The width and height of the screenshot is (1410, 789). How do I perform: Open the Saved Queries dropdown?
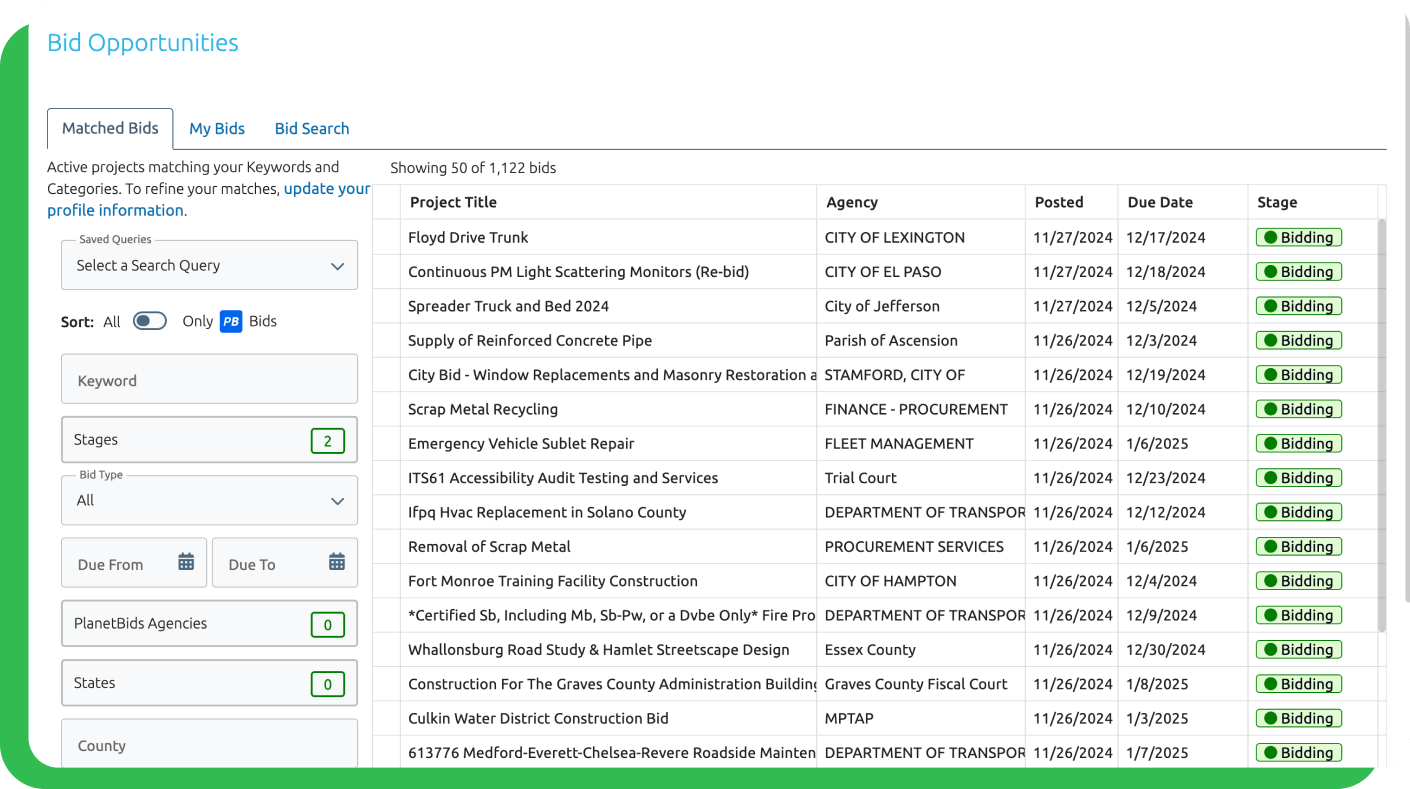209,266
